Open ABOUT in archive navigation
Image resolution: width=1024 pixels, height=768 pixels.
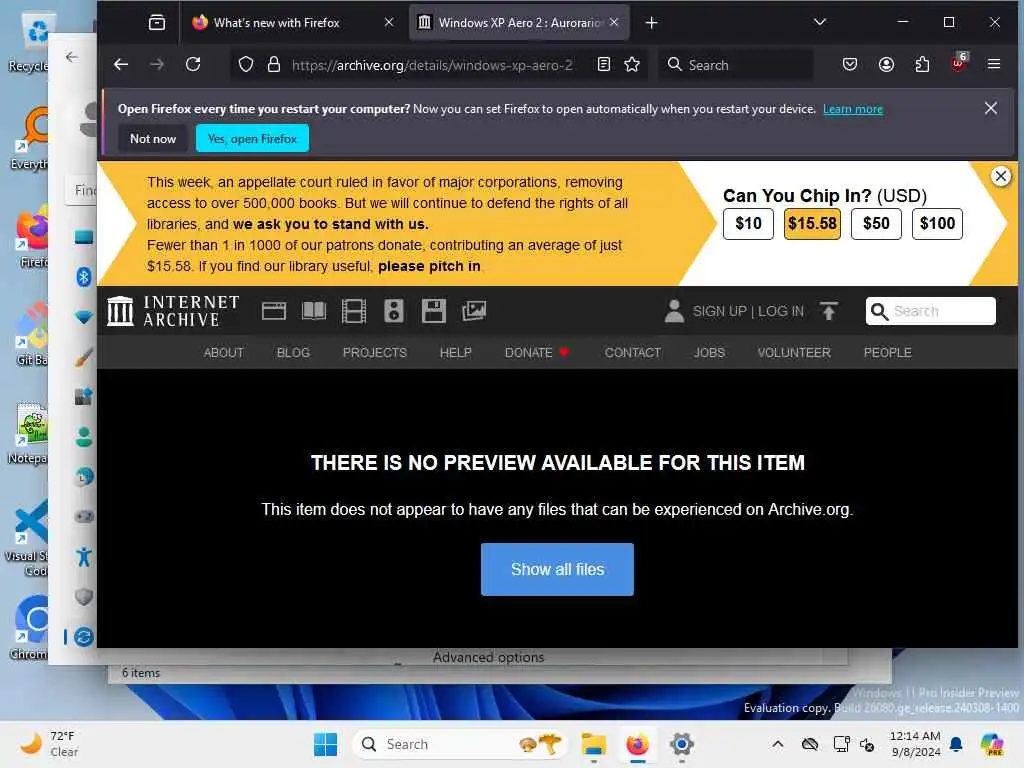(x=223, y=353)
